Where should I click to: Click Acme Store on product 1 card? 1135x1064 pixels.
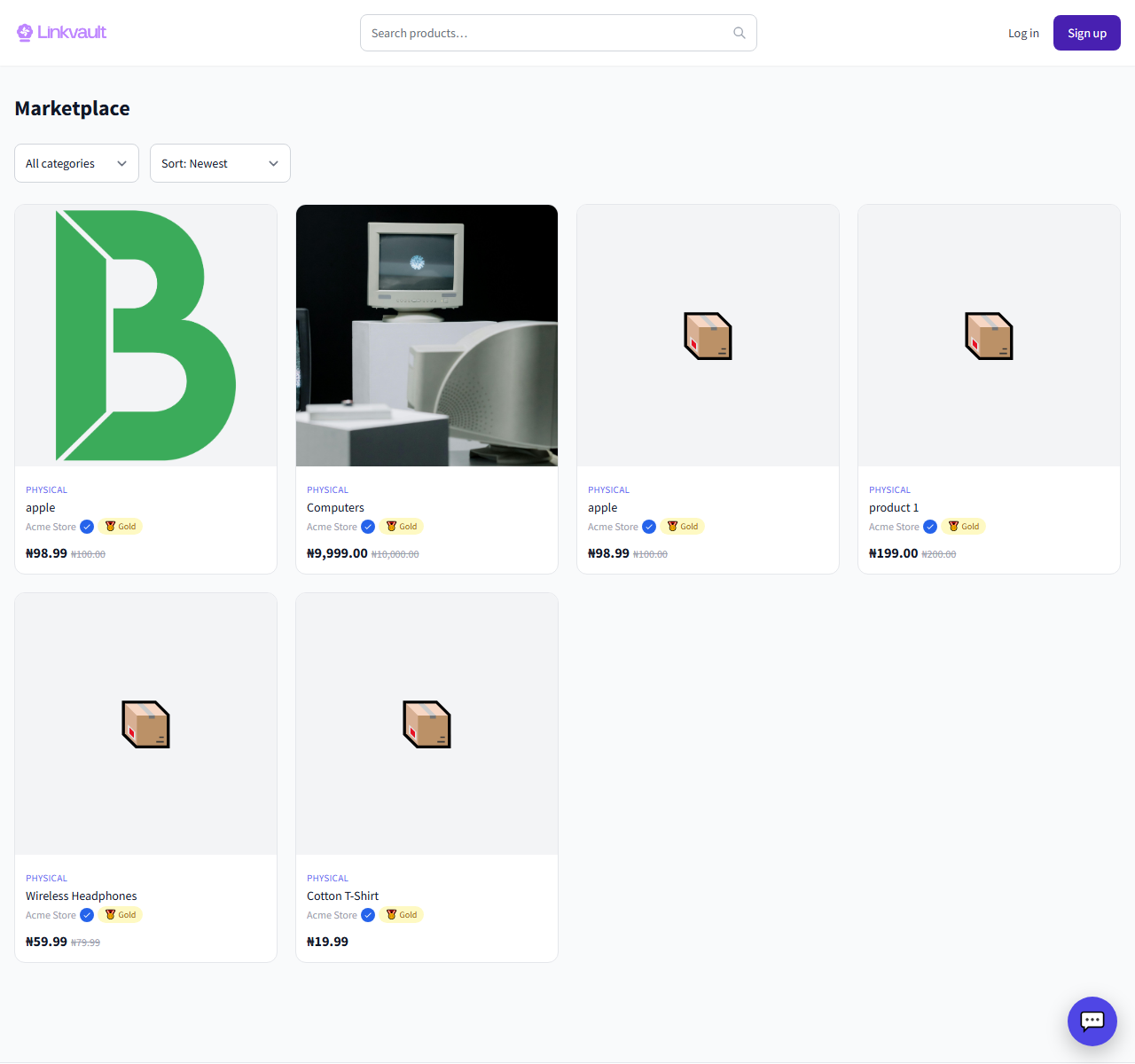pos(894,527)
